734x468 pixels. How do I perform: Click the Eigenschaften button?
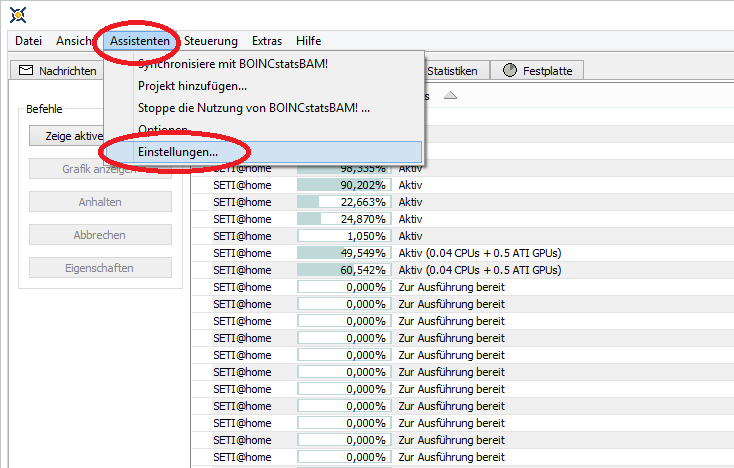100,268
